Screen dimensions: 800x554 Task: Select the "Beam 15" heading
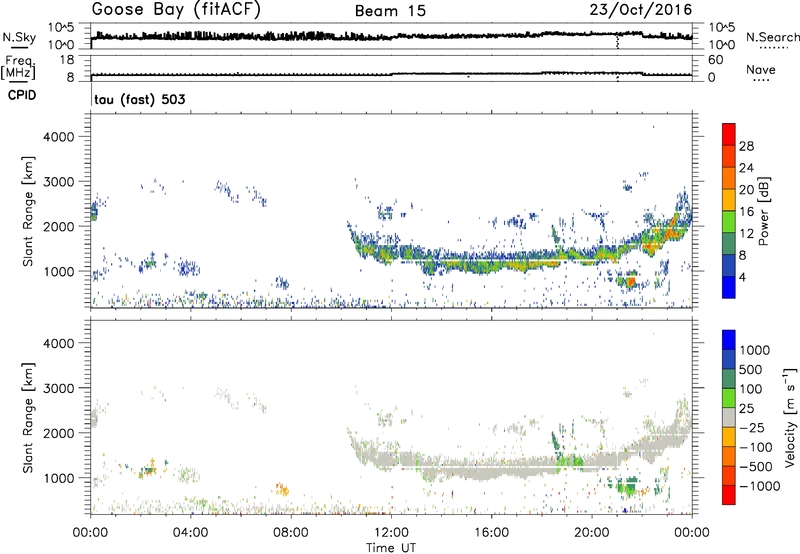[390, 11]
